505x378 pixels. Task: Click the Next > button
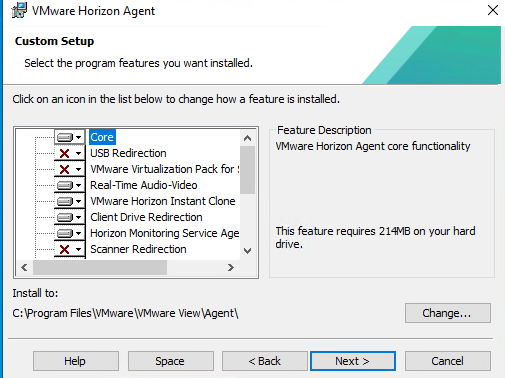click(353, 361)
